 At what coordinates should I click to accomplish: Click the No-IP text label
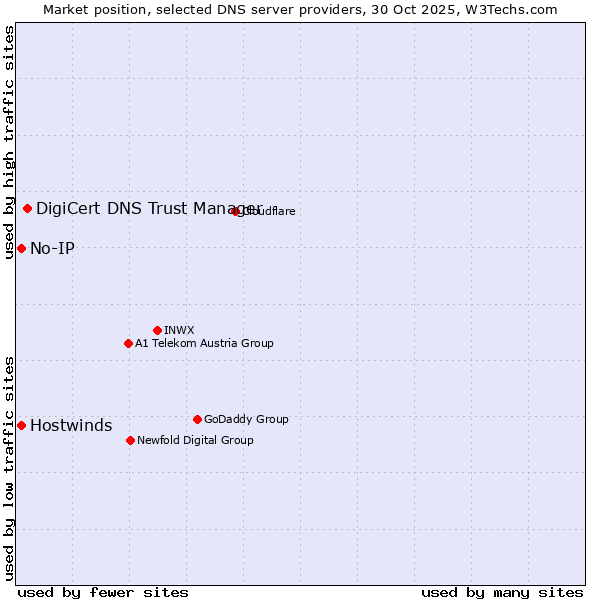[52, 248]
